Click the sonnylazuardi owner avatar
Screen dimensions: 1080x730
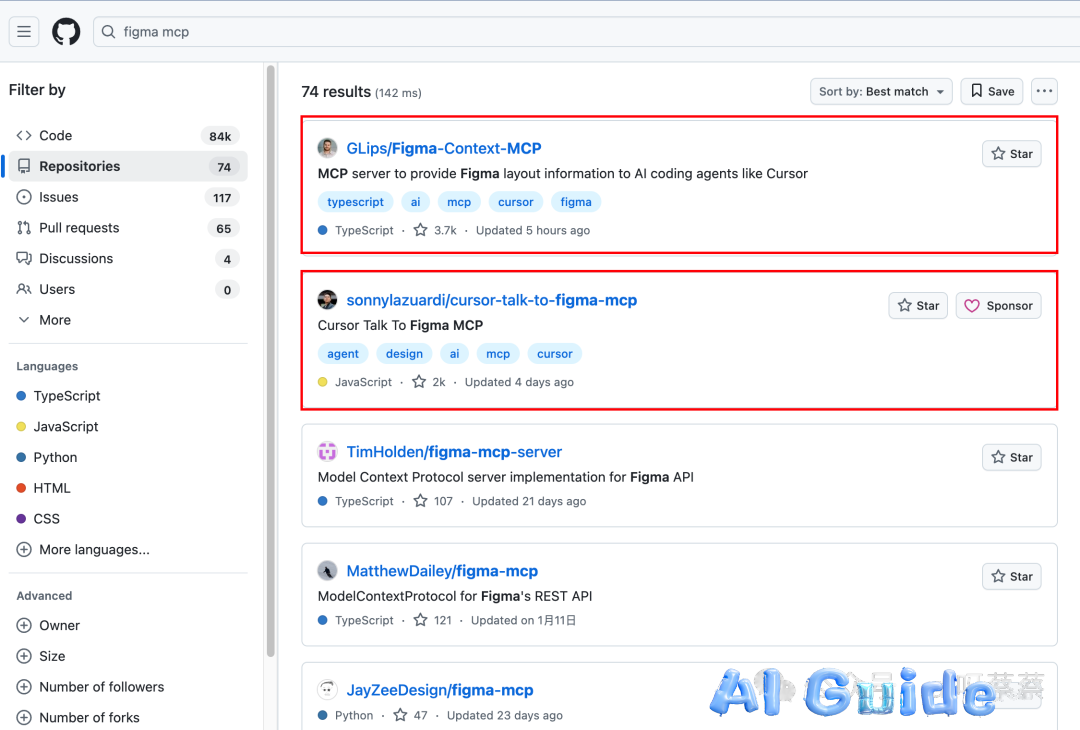click(327, 300)
